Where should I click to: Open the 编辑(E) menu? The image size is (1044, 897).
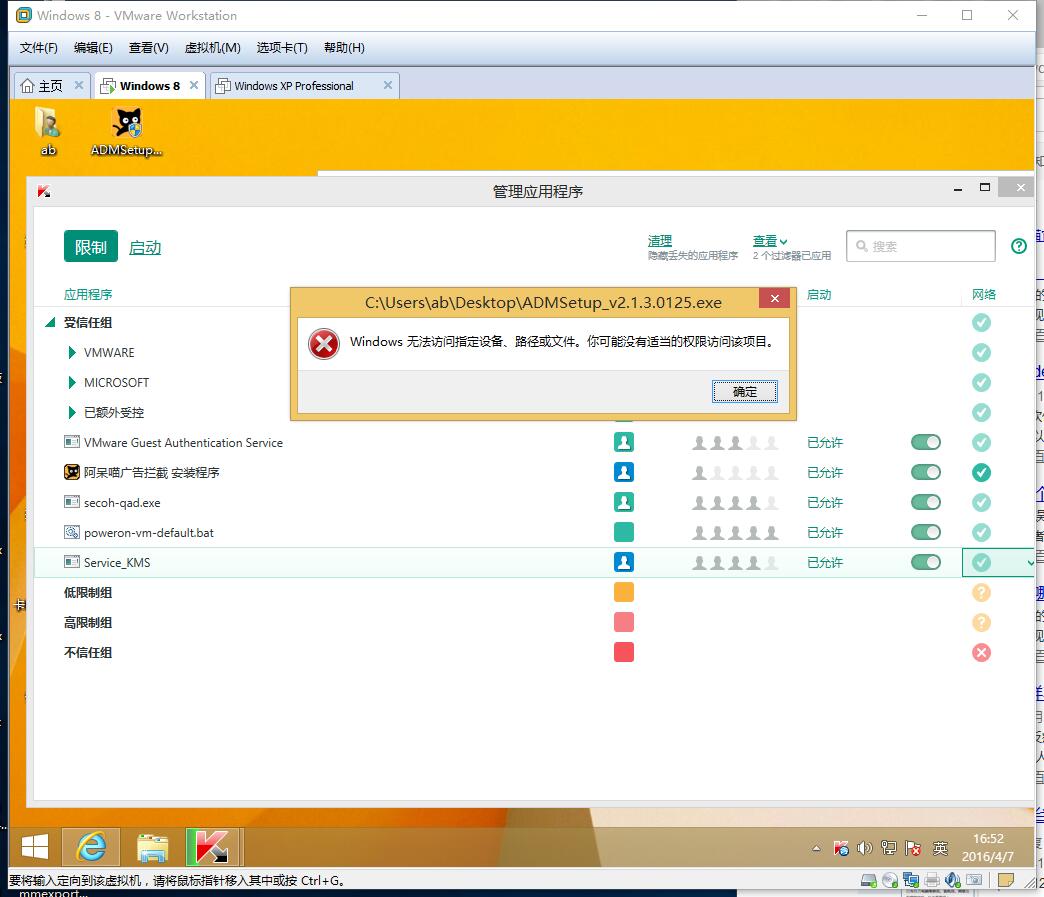coord(93,48)
